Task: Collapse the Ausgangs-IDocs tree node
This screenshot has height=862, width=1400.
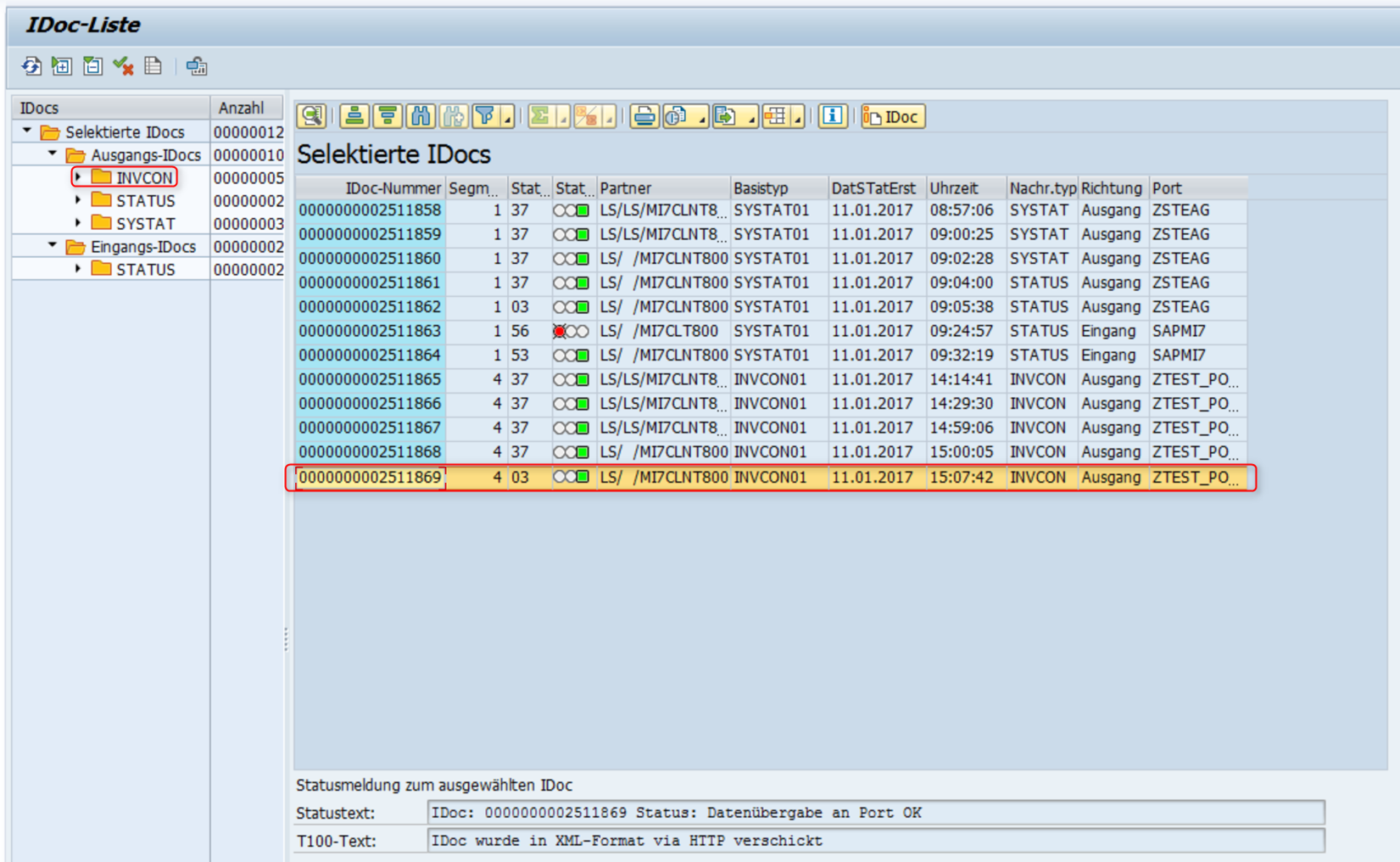Action: [x=53, y=154]
